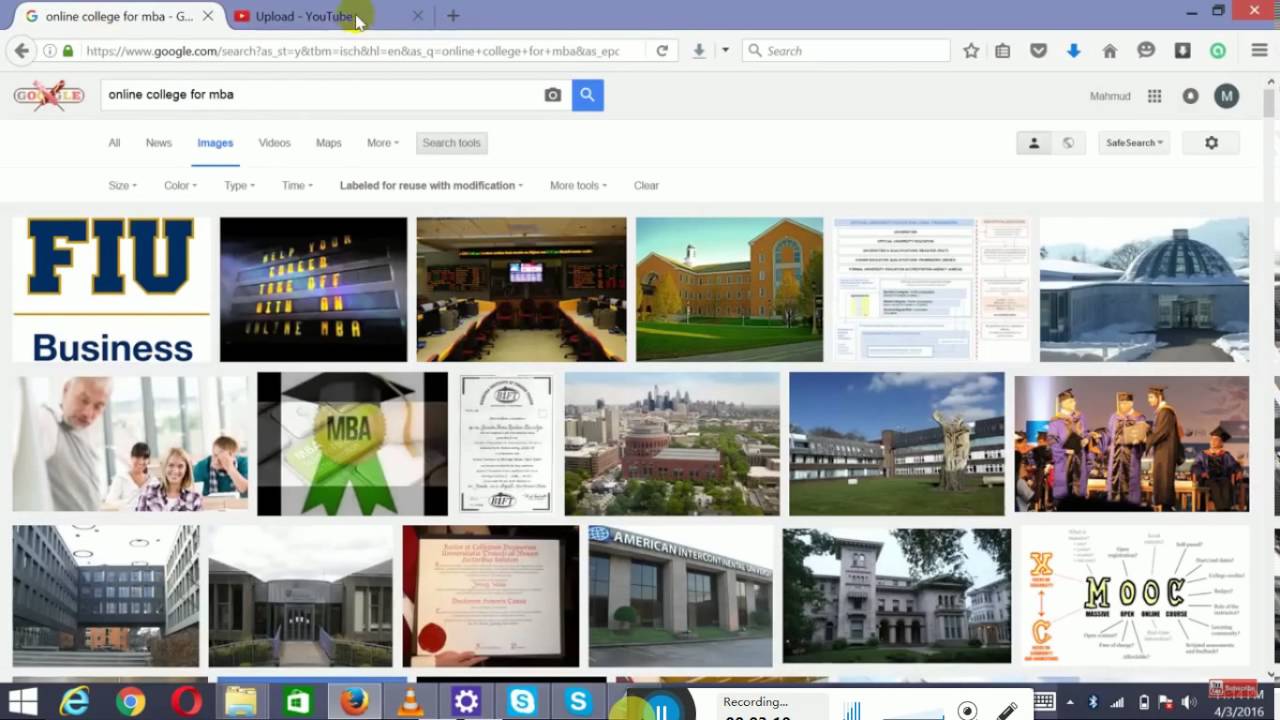Click the Google query field online college for mba

click(320, 95)
